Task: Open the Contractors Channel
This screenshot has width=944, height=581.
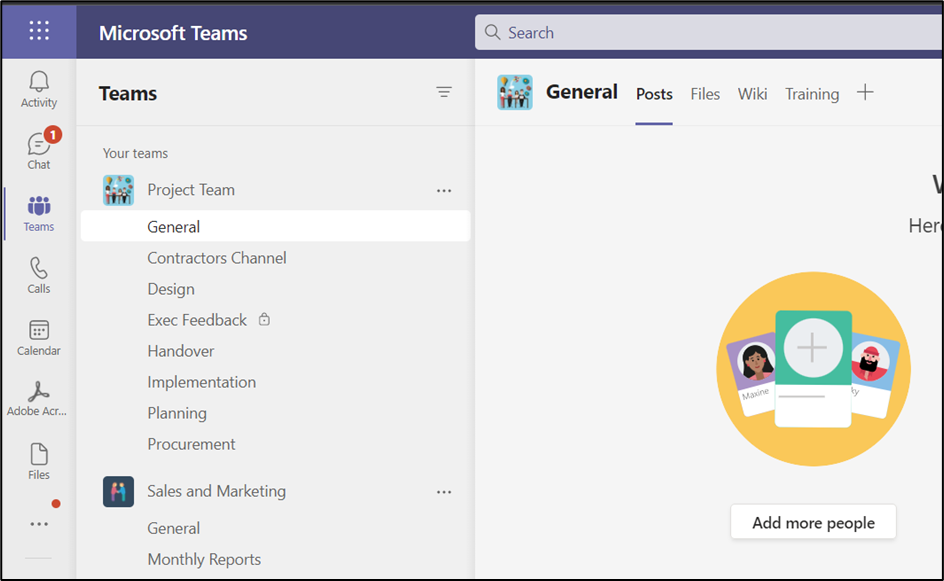Action: click(x=217, y=258)
